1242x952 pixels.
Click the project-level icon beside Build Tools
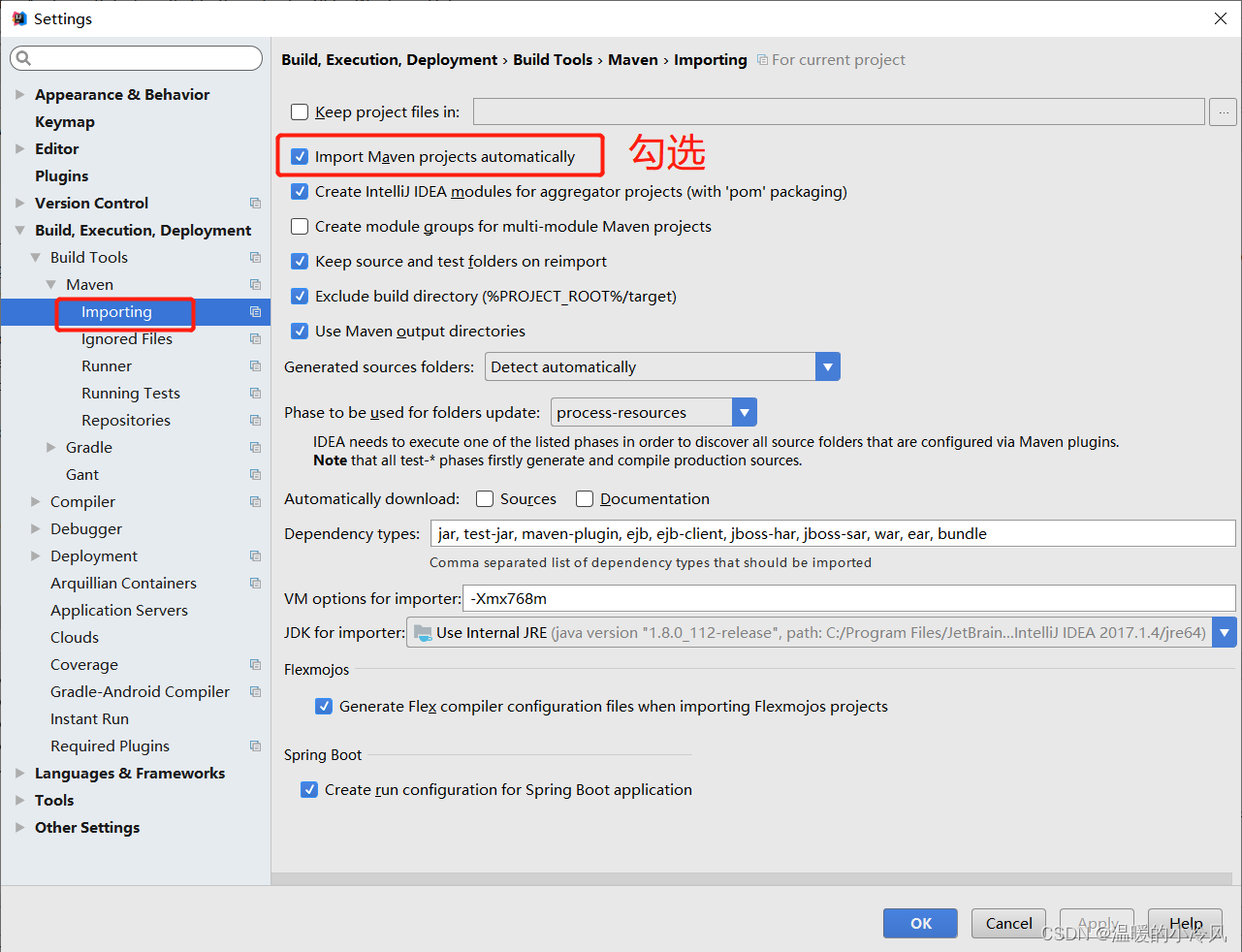[x=255, y=257]
